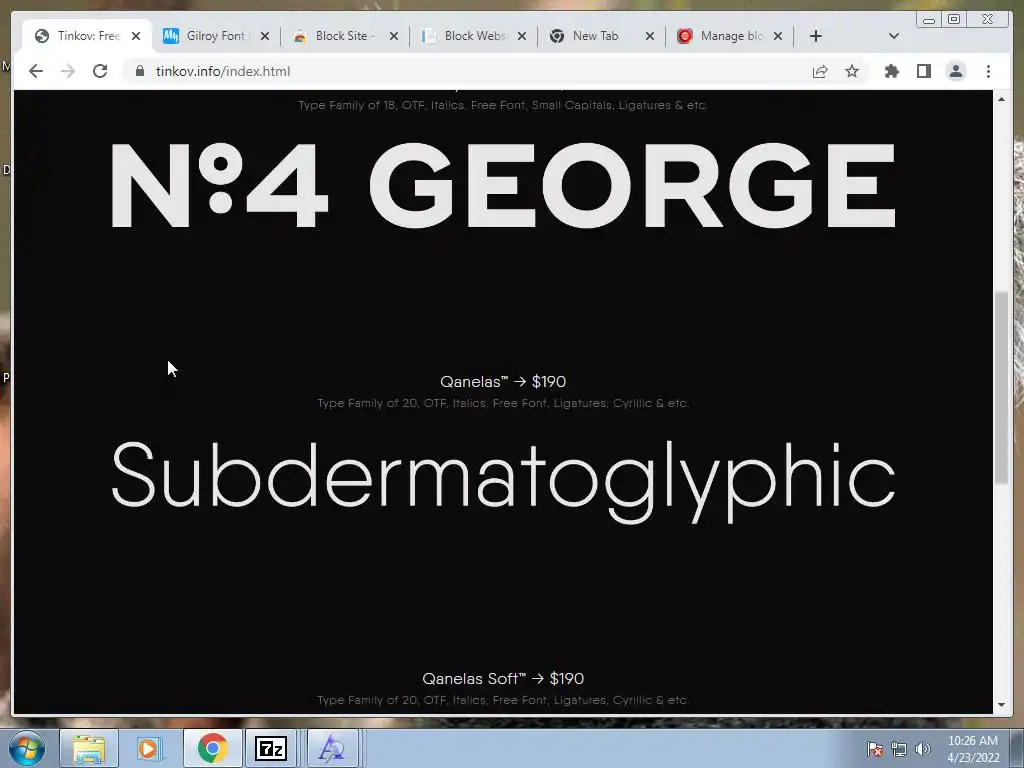
Task: Close the Manage blo tab
Action: pyautogui.click(x=778, y=36)
